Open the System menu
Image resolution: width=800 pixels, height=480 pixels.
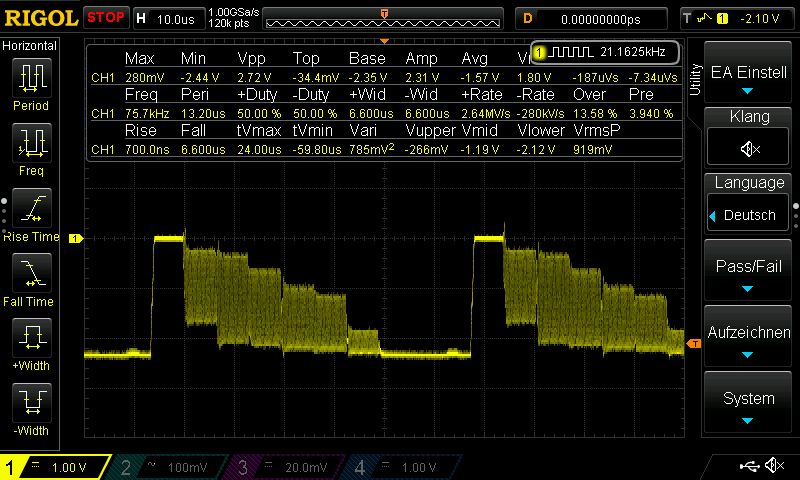(x=749, y=405)
